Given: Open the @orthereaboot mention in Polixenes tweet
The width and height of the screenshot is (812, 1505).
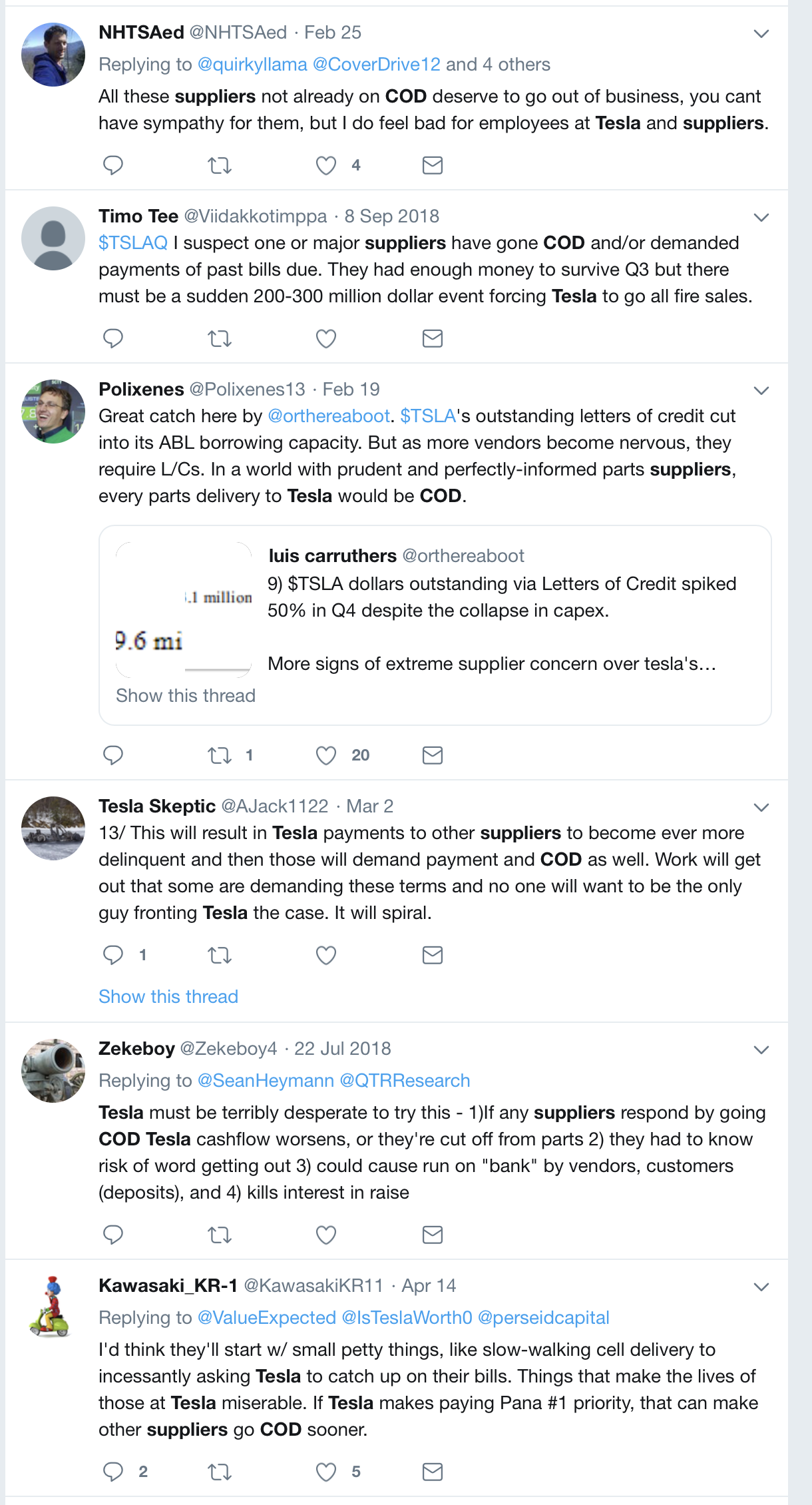Looking at the screenshot, I should coord(328,416).
